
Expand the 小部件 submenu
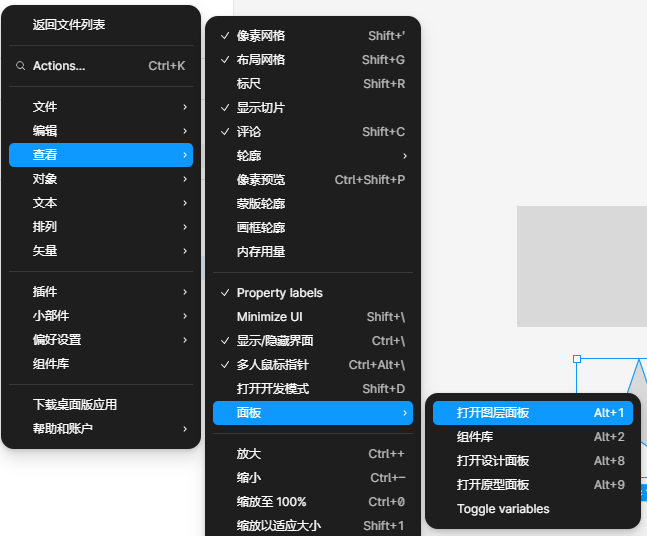point(101,316)
